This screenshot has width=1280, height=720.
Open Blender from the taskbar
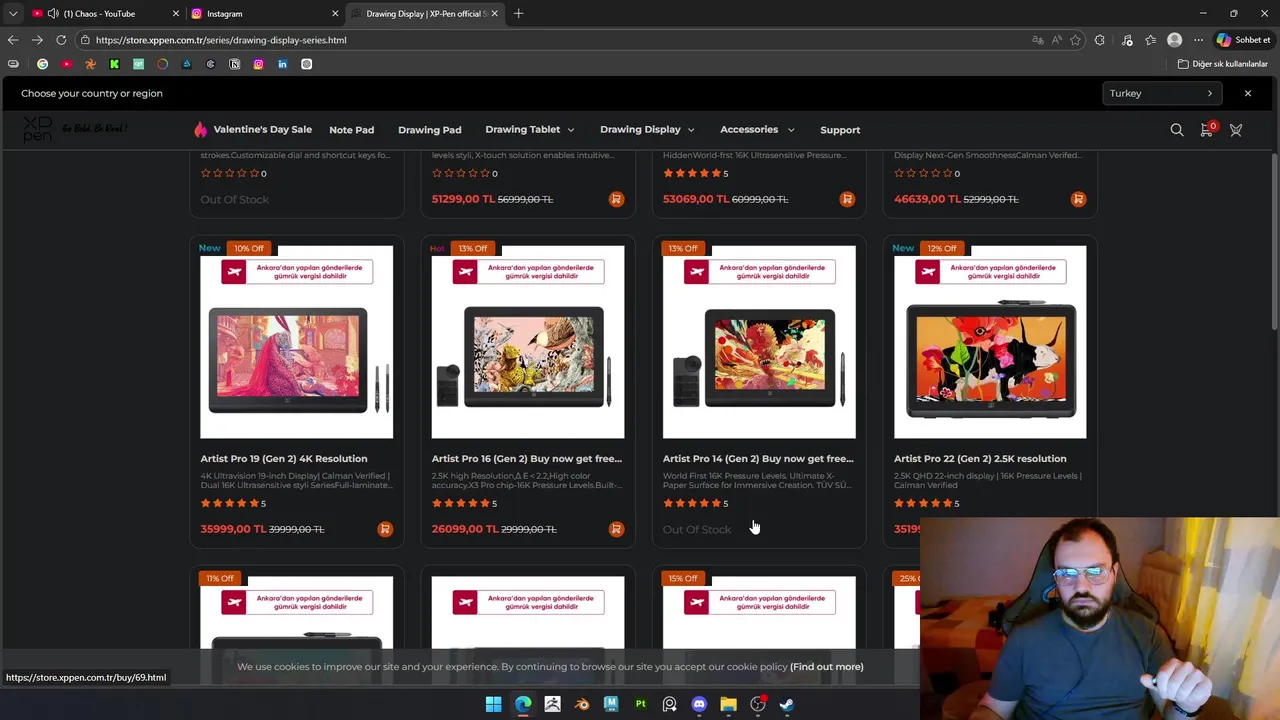(x=582, y=704)
